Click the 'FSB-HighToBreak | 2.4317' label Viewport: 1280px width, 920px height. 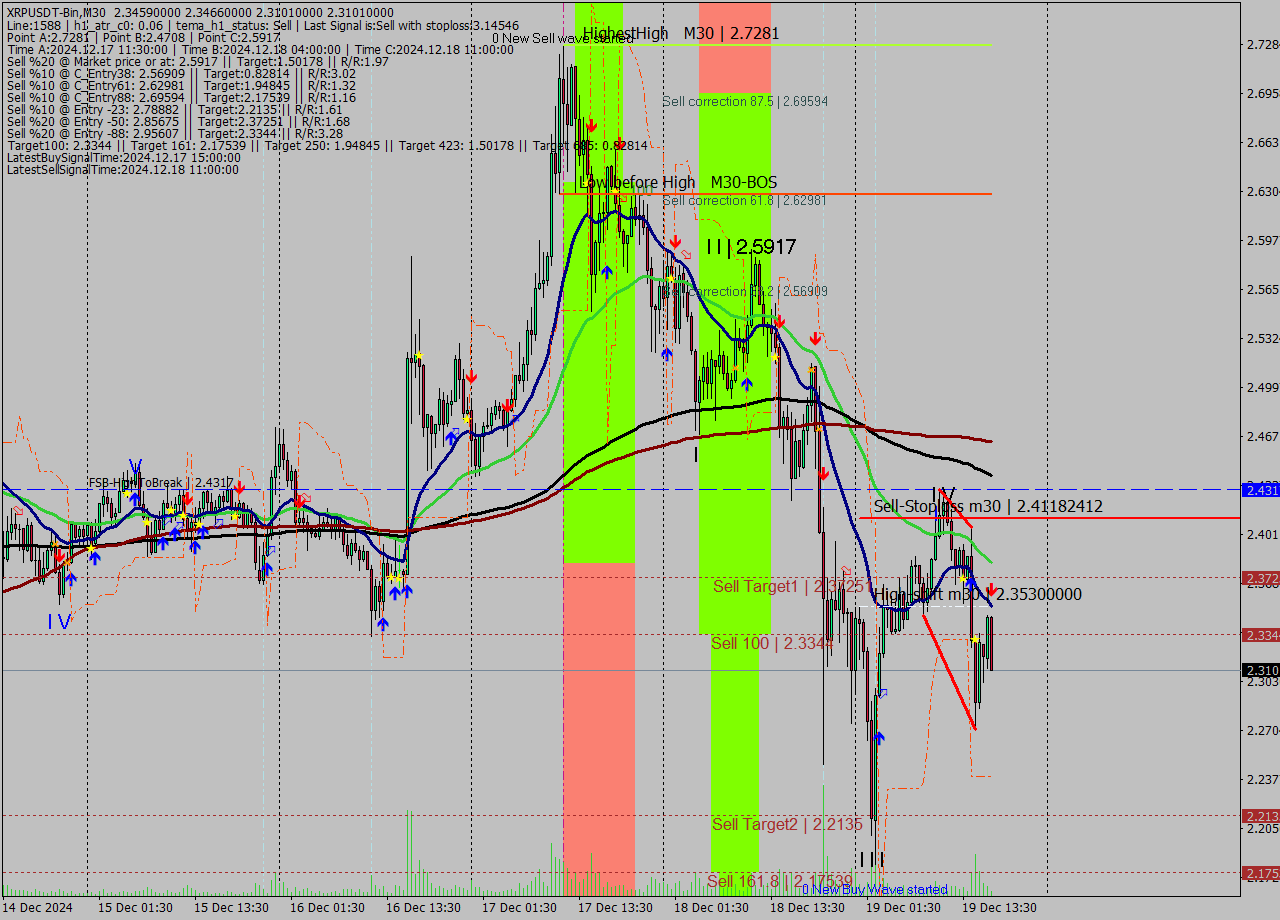161,483
